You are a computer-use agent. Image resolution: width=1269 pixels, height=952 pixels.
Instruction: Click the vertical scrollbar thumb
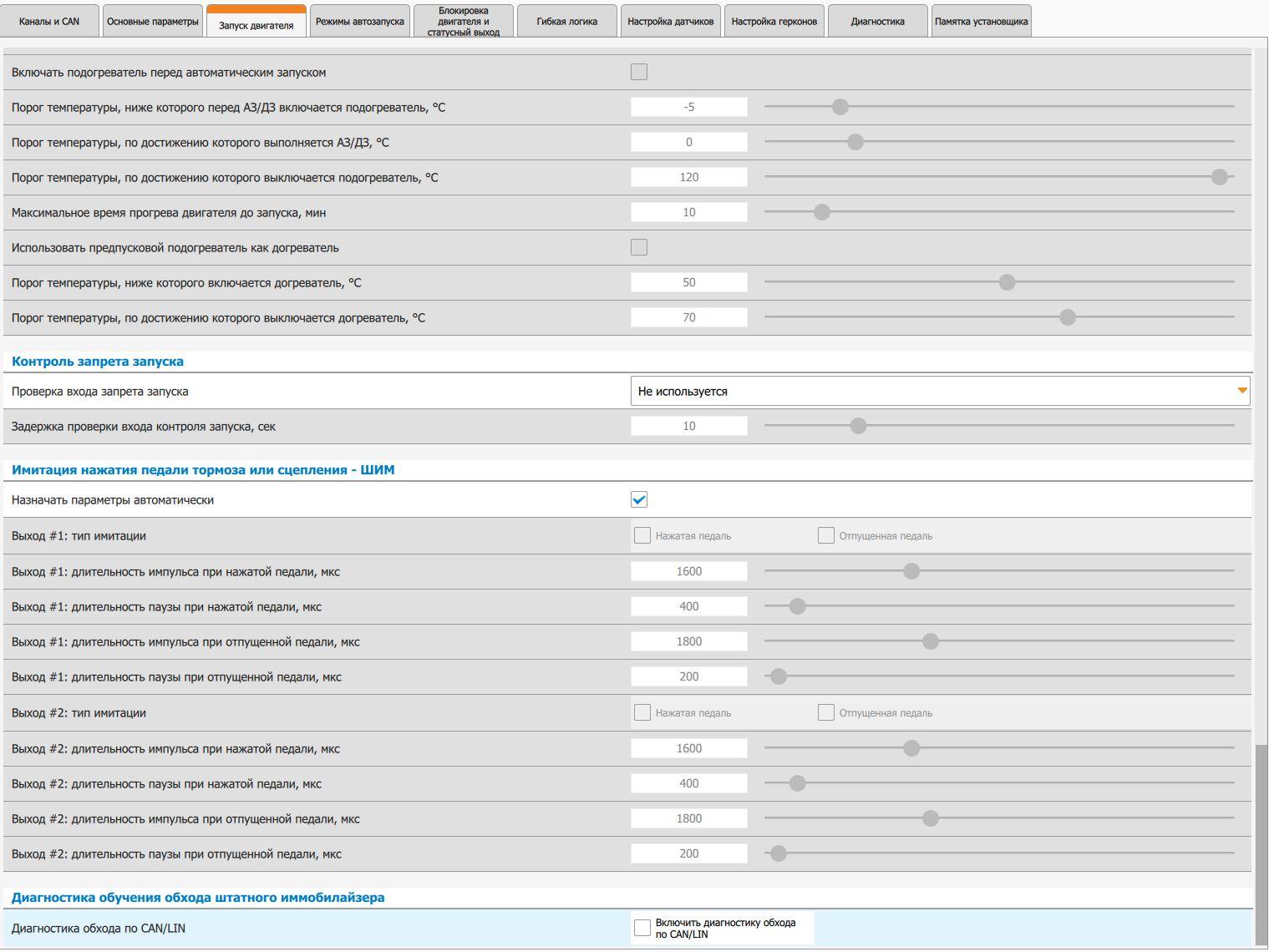click(x=1261, y=845)
